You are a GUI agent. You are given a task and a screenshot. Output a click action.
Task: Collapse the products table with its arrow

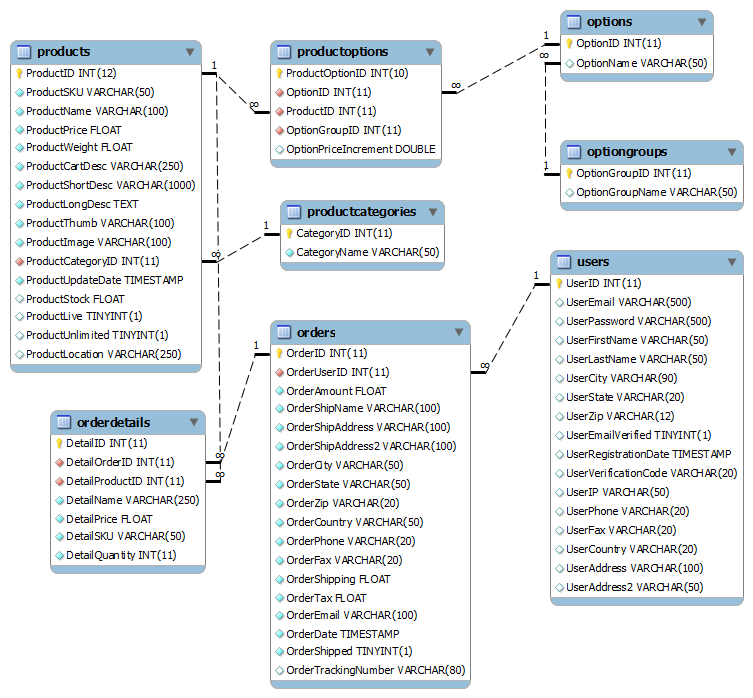(x=189, y=52)
